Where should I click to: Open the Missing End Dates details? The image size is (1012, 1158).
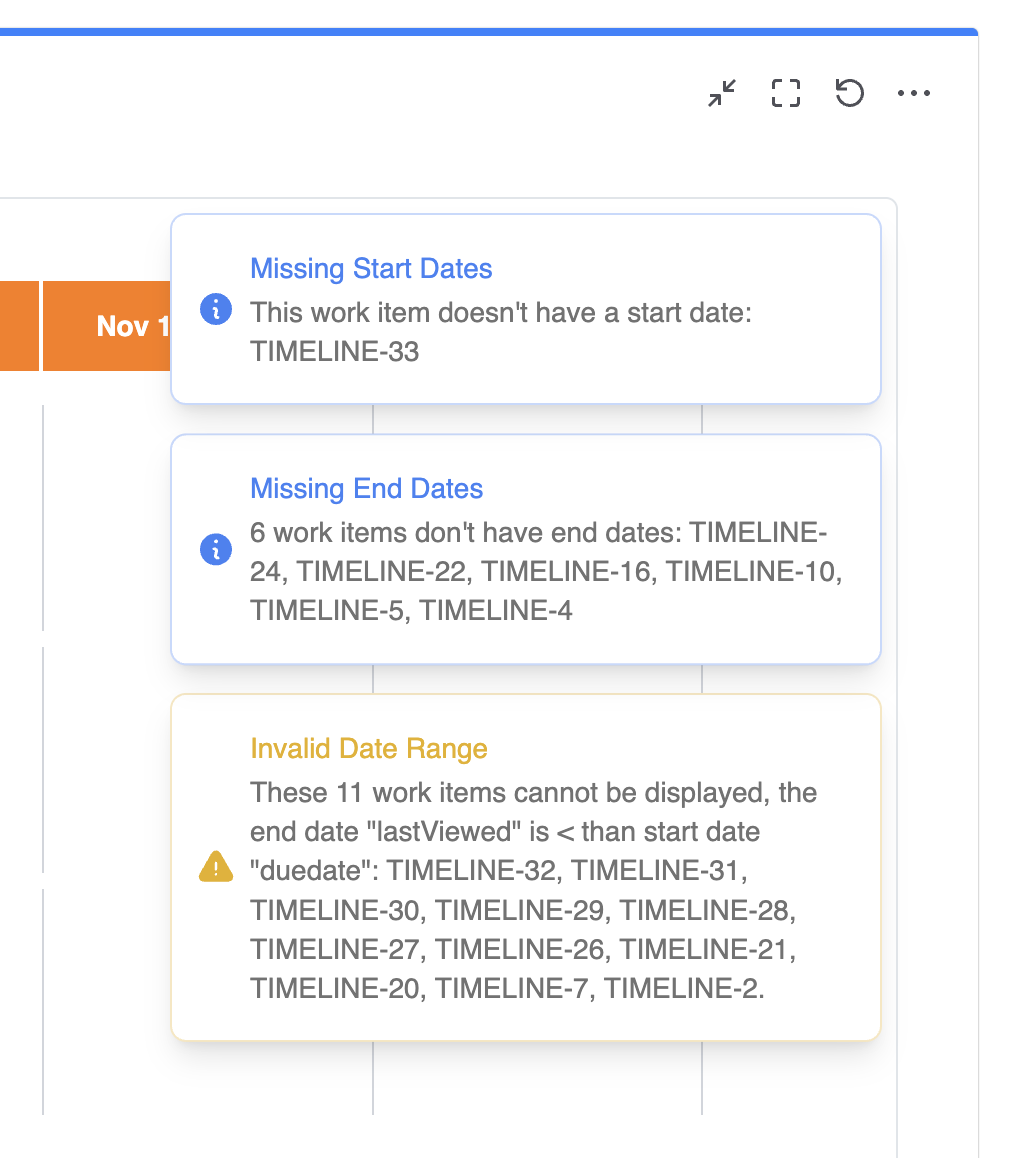(x=366, y=488)
